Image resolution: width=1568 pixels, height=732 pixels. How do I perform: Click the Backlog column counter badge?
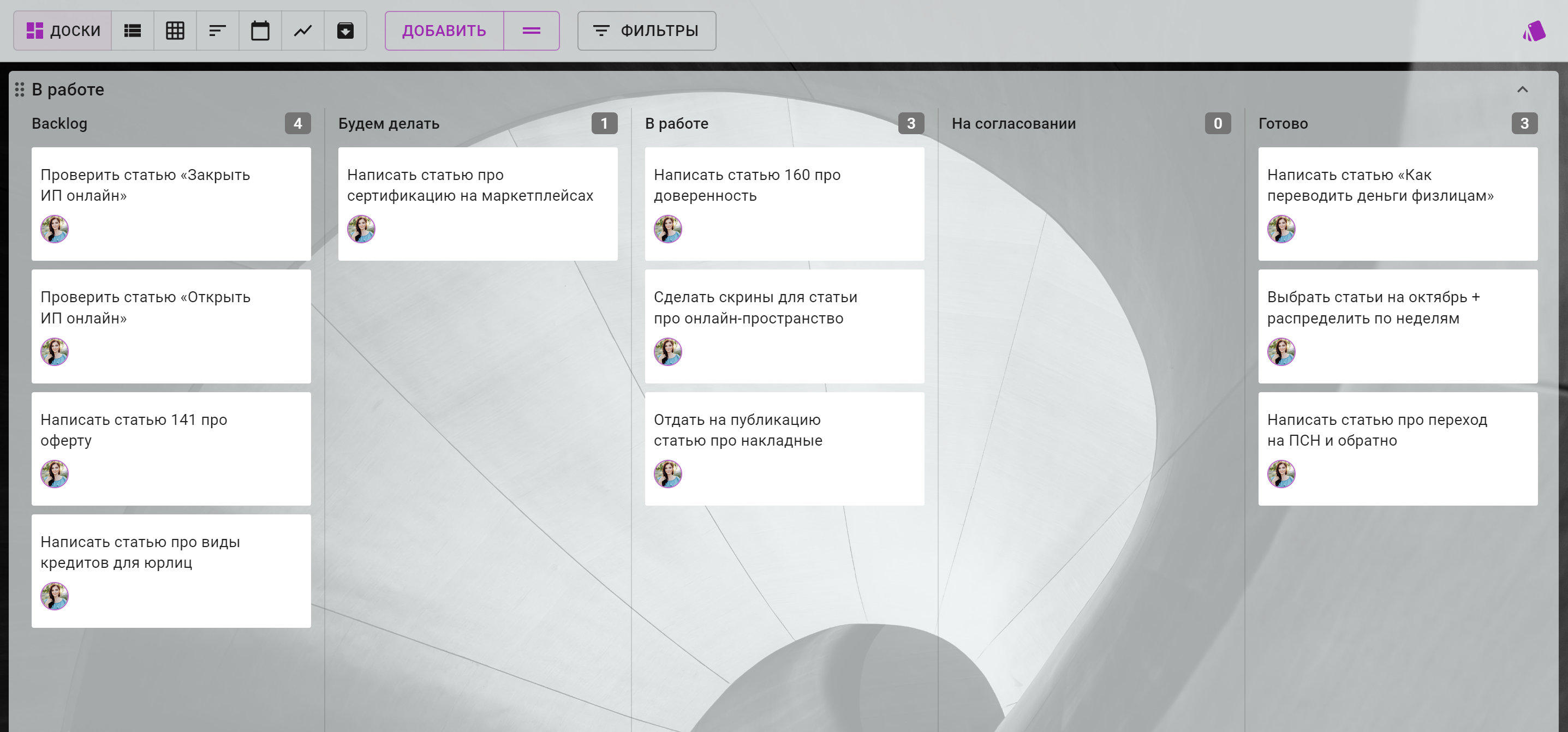(297, 123)
